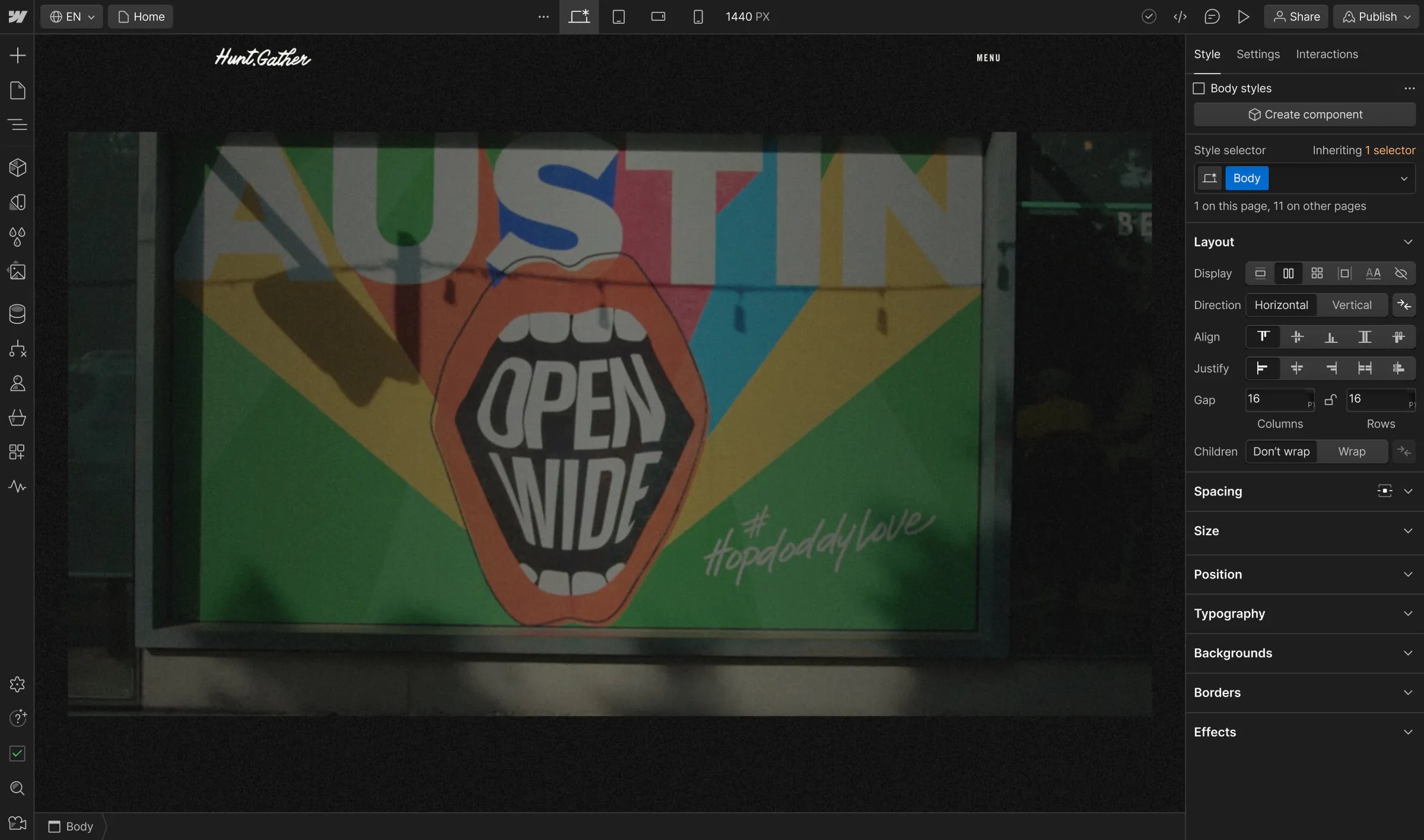
Task: Switch to the Settings tab
Action: [x=1258, y=54]
